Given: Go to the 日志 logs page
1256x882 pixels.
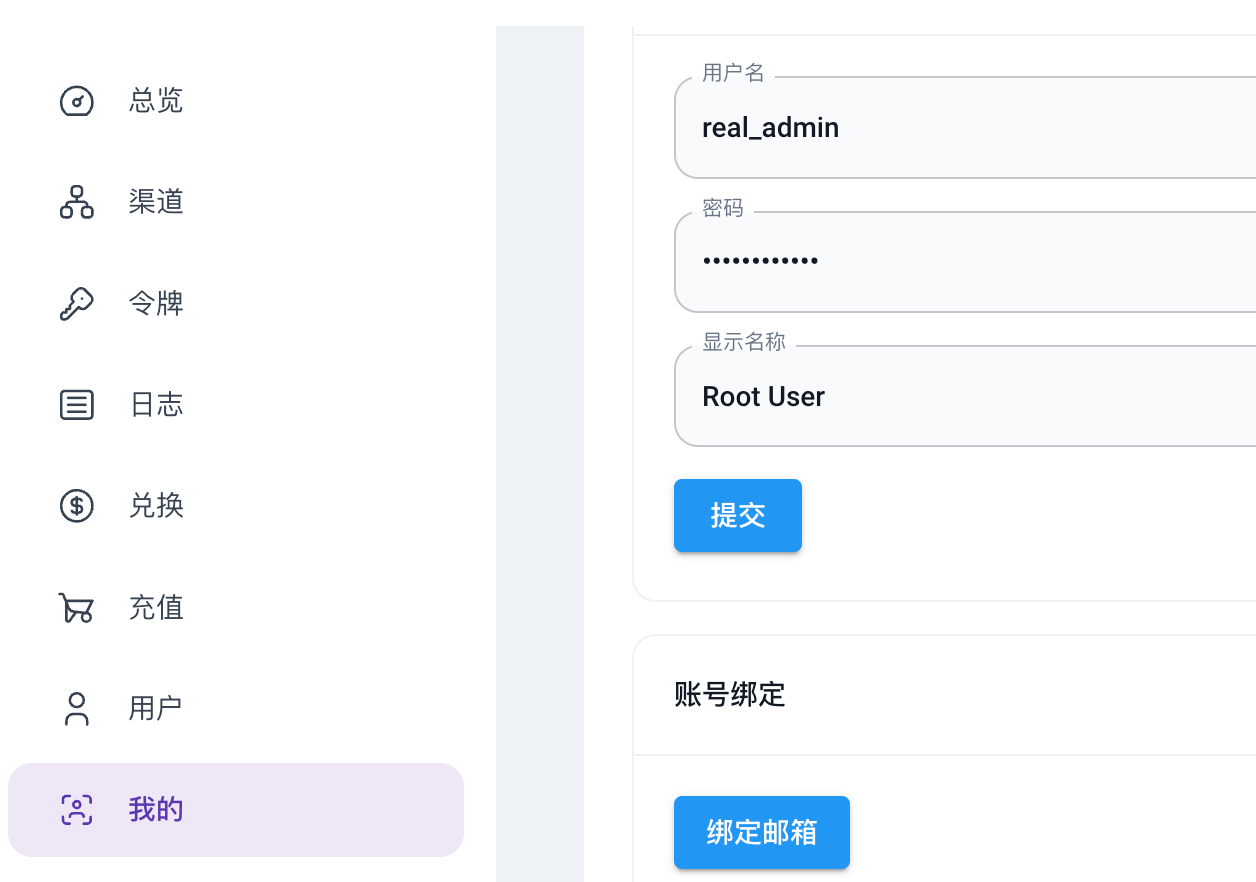Looking at the screenshot, I should click(156, 404).
